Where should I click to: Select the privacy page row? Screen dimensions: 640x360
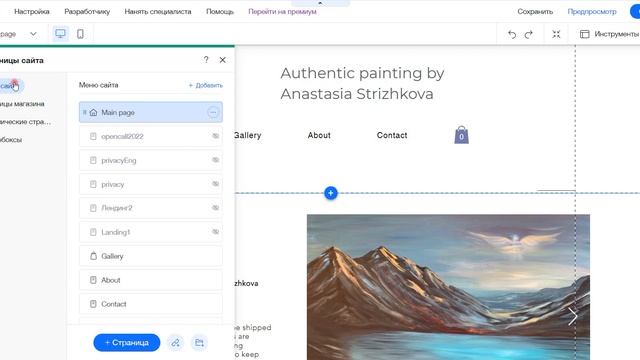click(151, 184)
